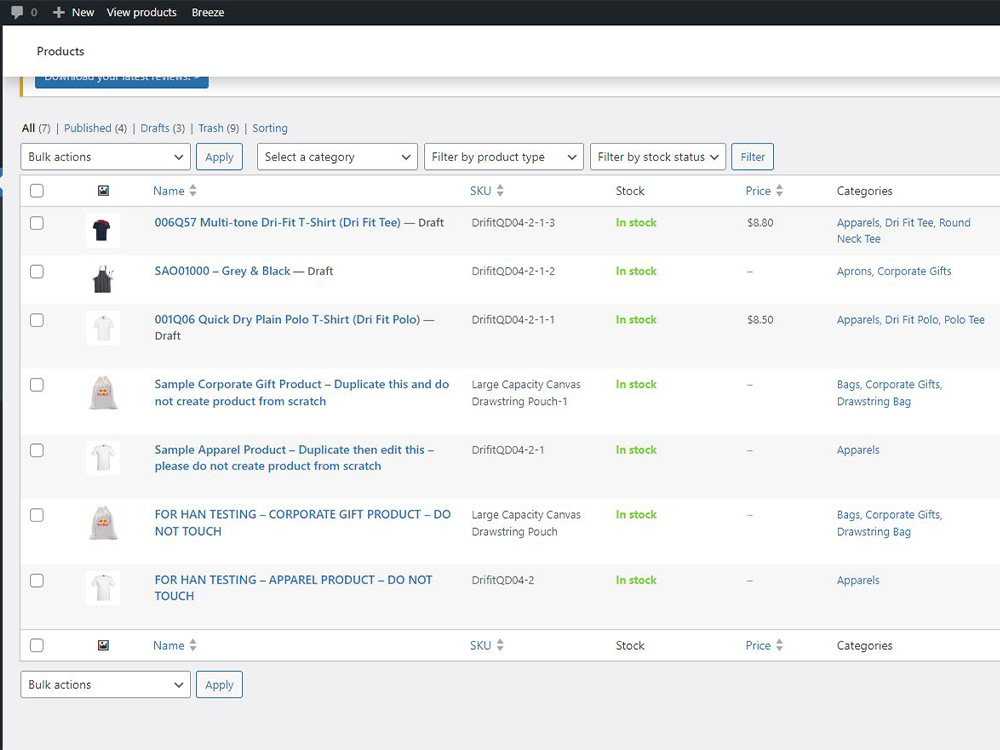The width and height of the screenshot is (1000, 750).
Task: Click the Apply button next to Bulk actions
Action: coord(219,156)
